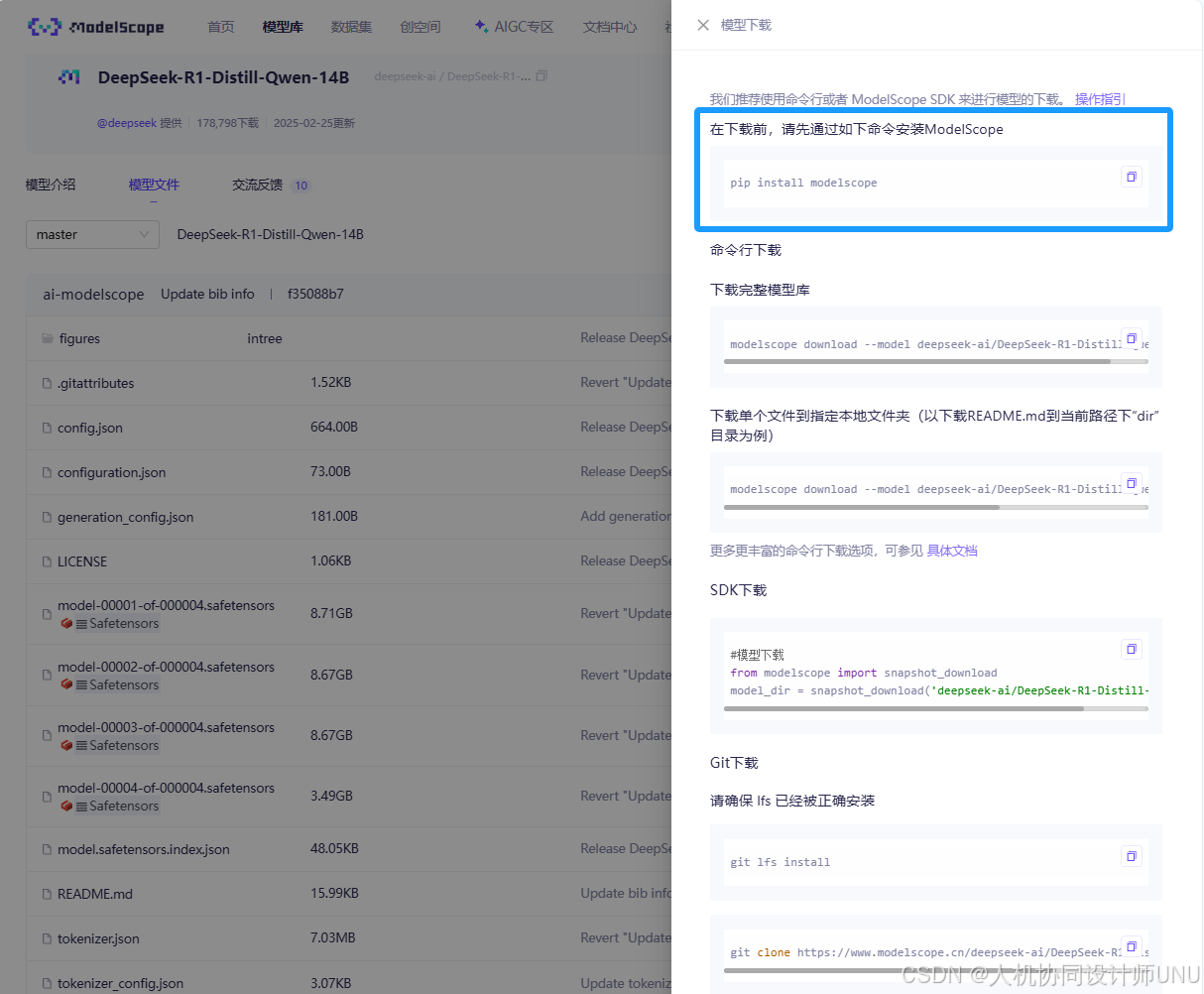Copy the git clone command
The width and height of the screenshot is (1204, 994).
click(x=1132, y=946)
